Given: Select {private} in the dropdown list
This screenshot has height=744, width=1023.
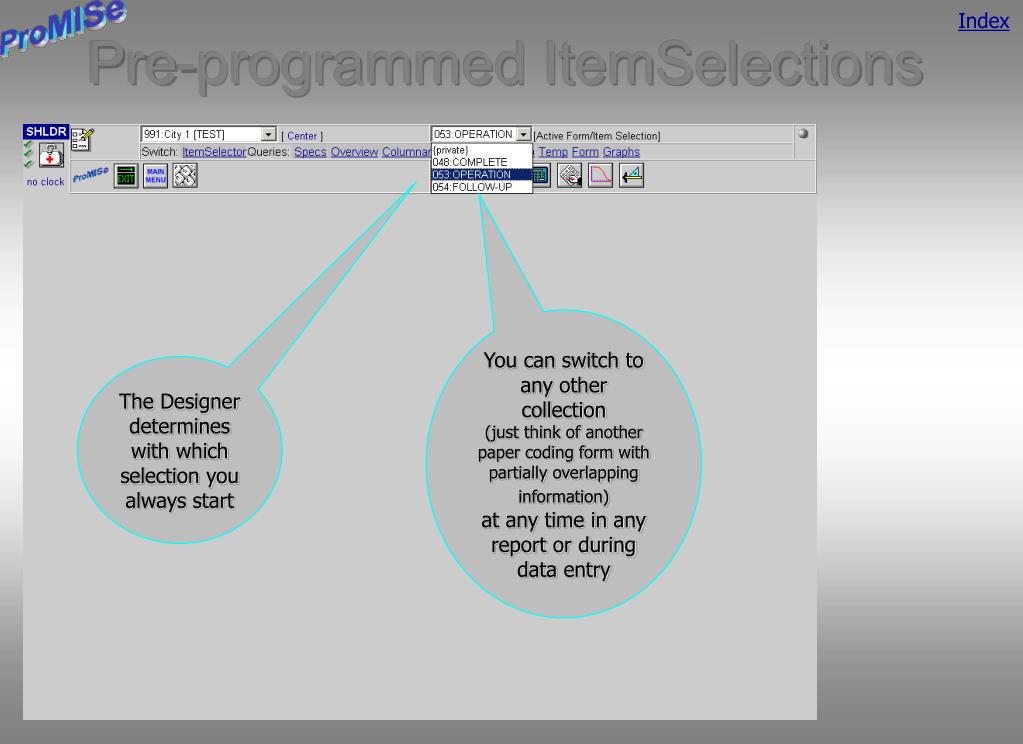Looking at the screenshot, I should [481, 150].
